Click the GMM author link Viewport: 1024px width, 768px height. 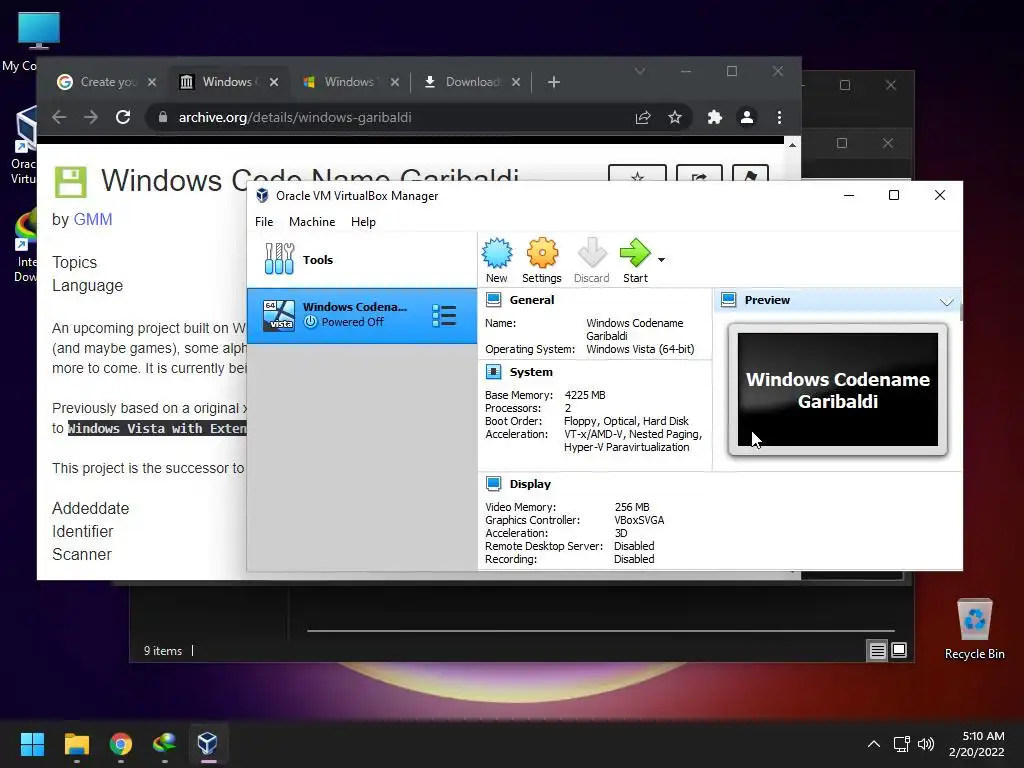pos(93,219)
